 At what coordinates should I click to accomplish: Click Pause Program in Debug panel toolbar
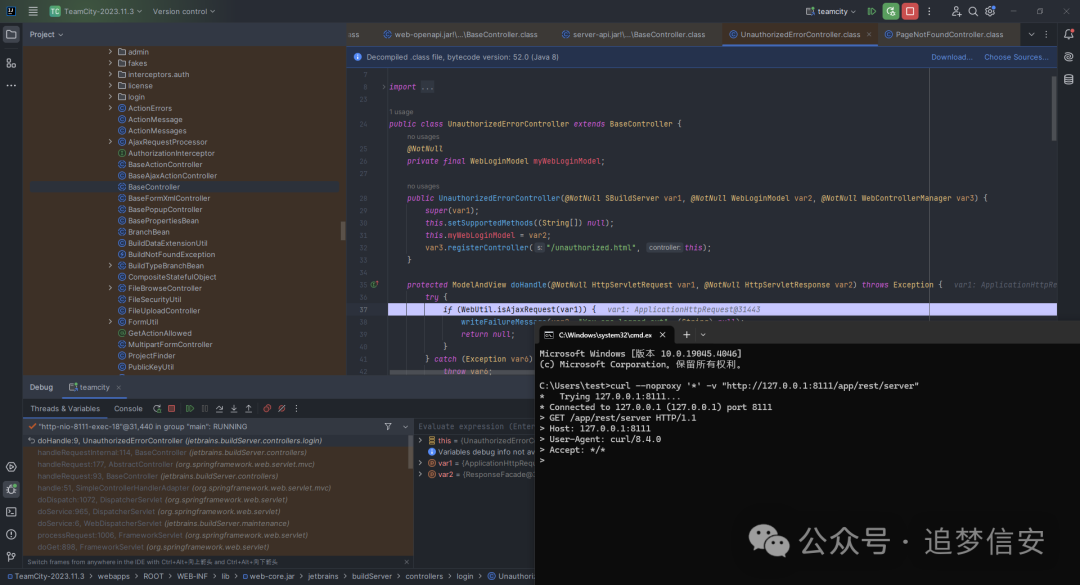coord(205,409)
